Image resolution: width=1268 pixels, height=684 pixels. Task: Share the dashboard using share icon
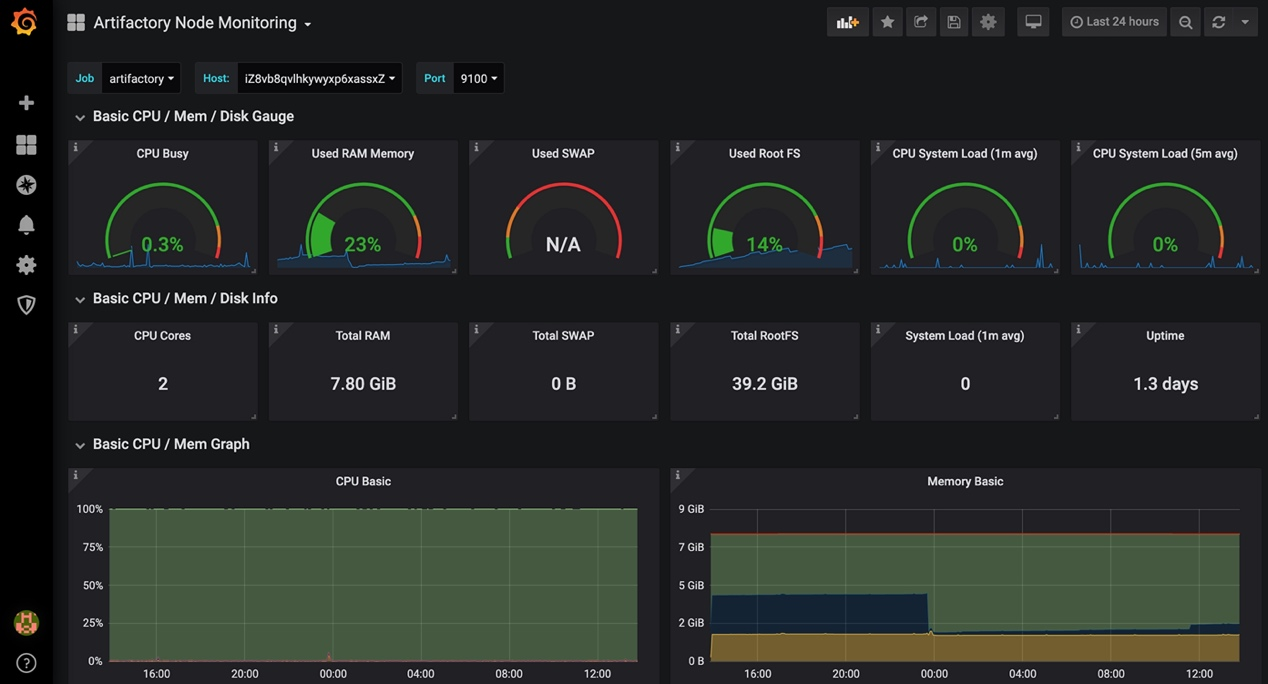point(921,22)
